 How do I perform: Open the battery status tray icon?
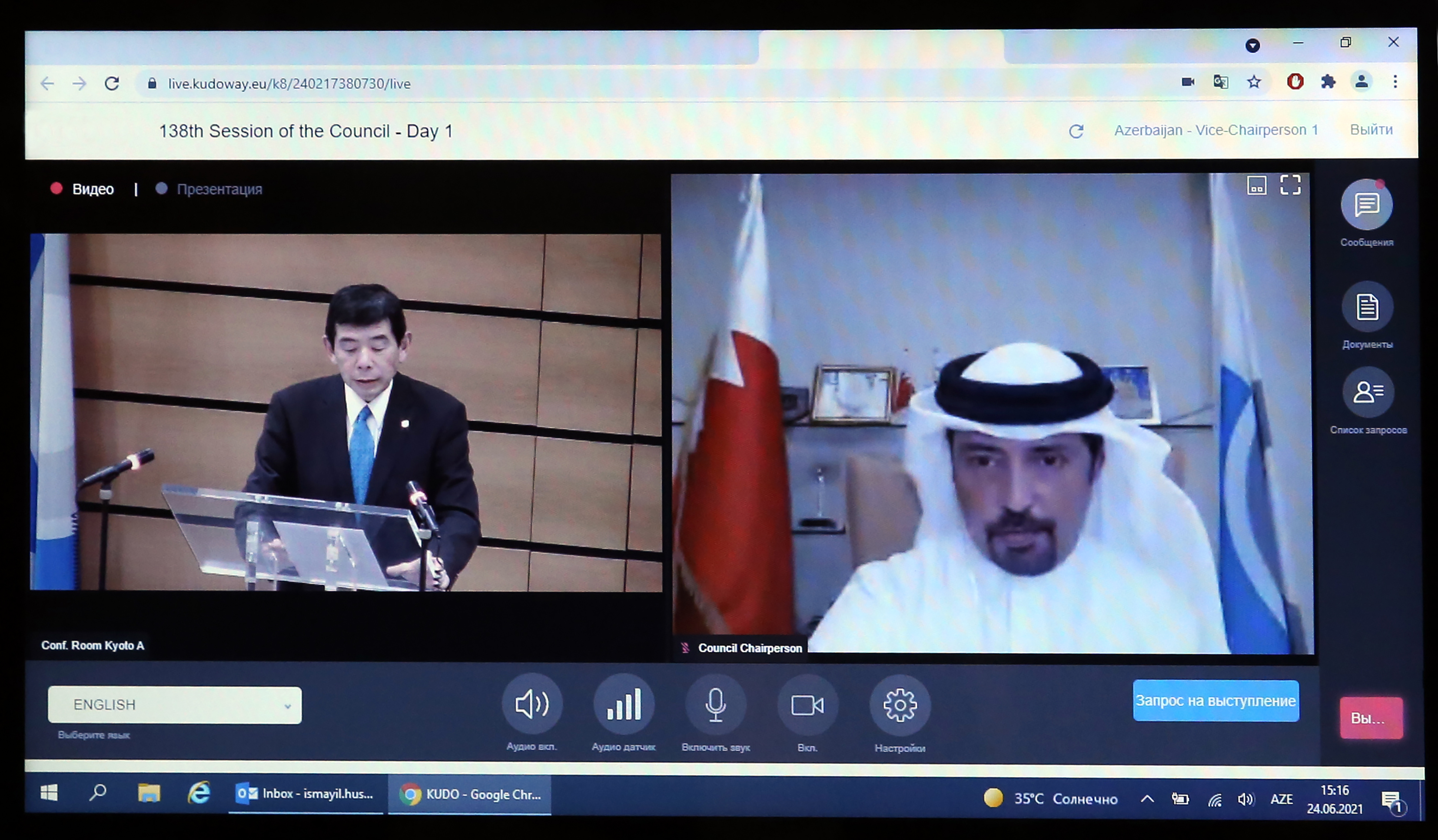click(x=1180, y=799)
